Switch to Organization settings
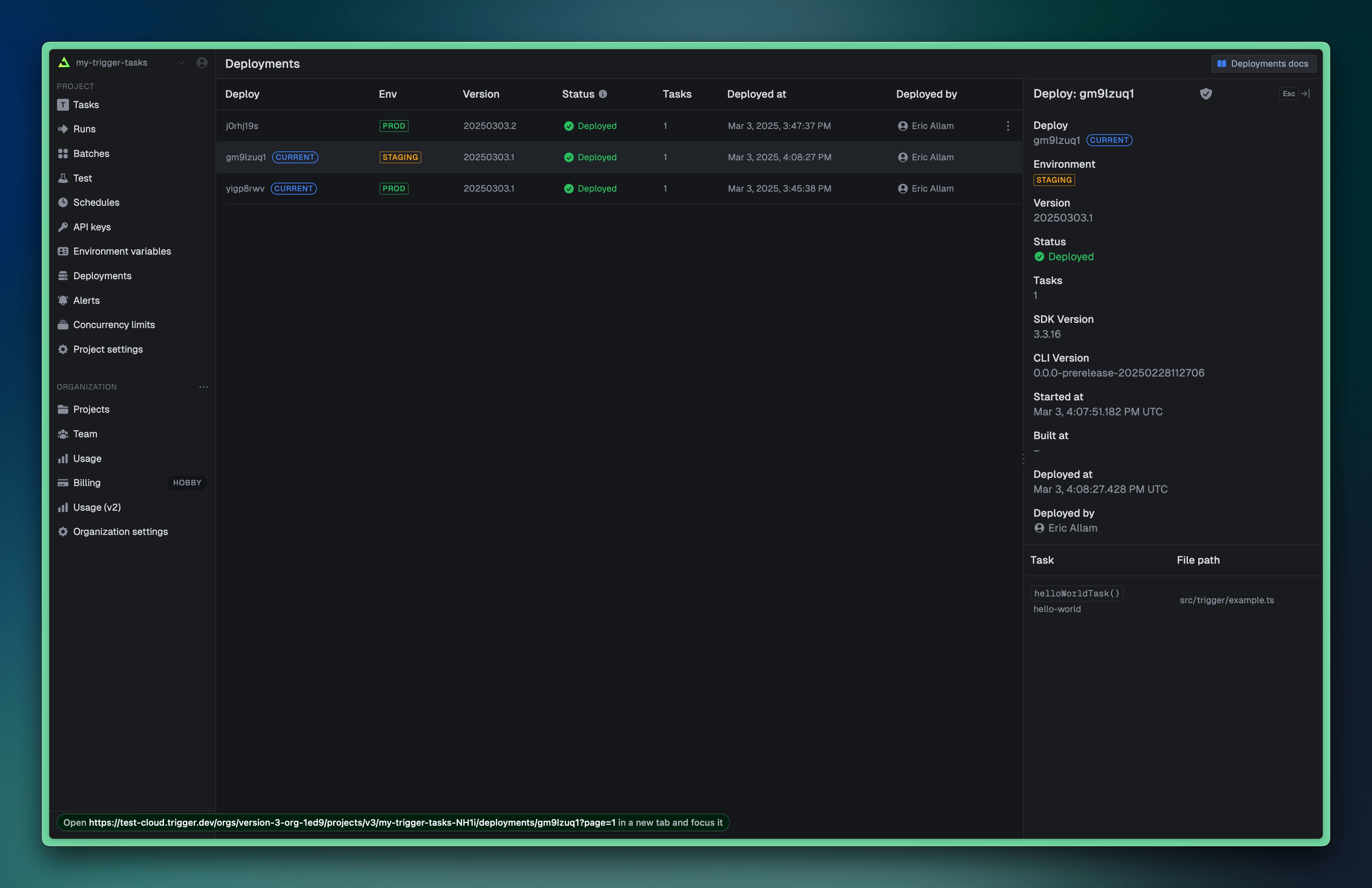The height and width of the screenshot is (888, 1372). click(120, 531)
